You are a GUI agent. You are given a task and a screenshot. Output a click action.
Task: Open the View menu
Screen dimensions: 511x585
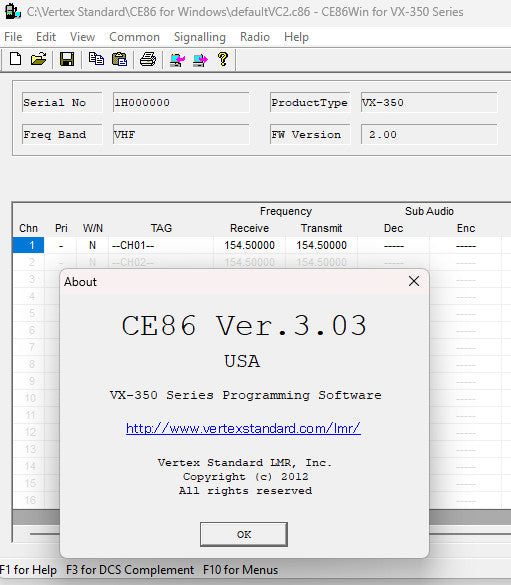pos(82,37)
